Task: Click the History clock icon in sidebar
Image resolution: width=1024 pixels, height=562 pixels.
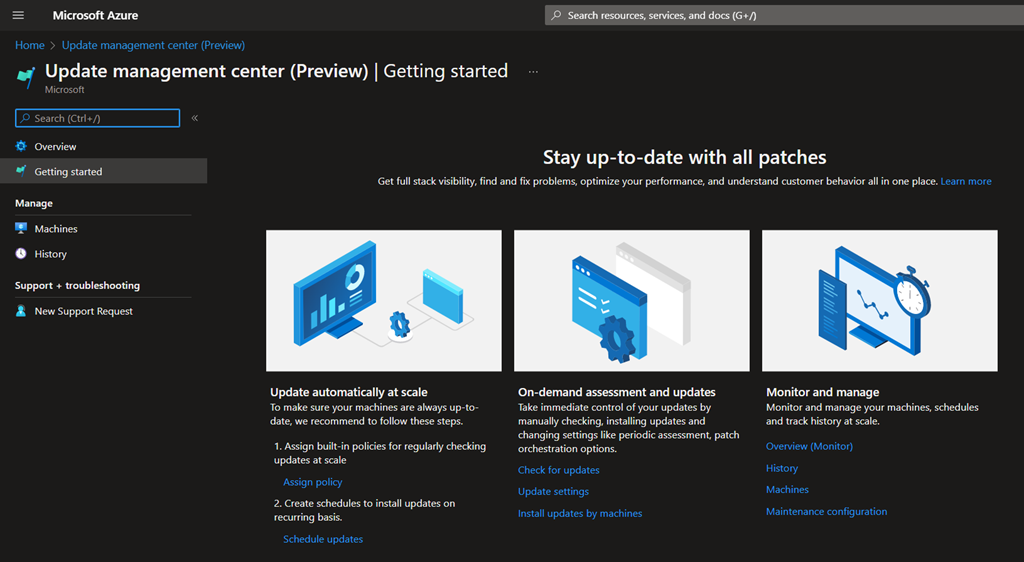Action: coord(21,254)
